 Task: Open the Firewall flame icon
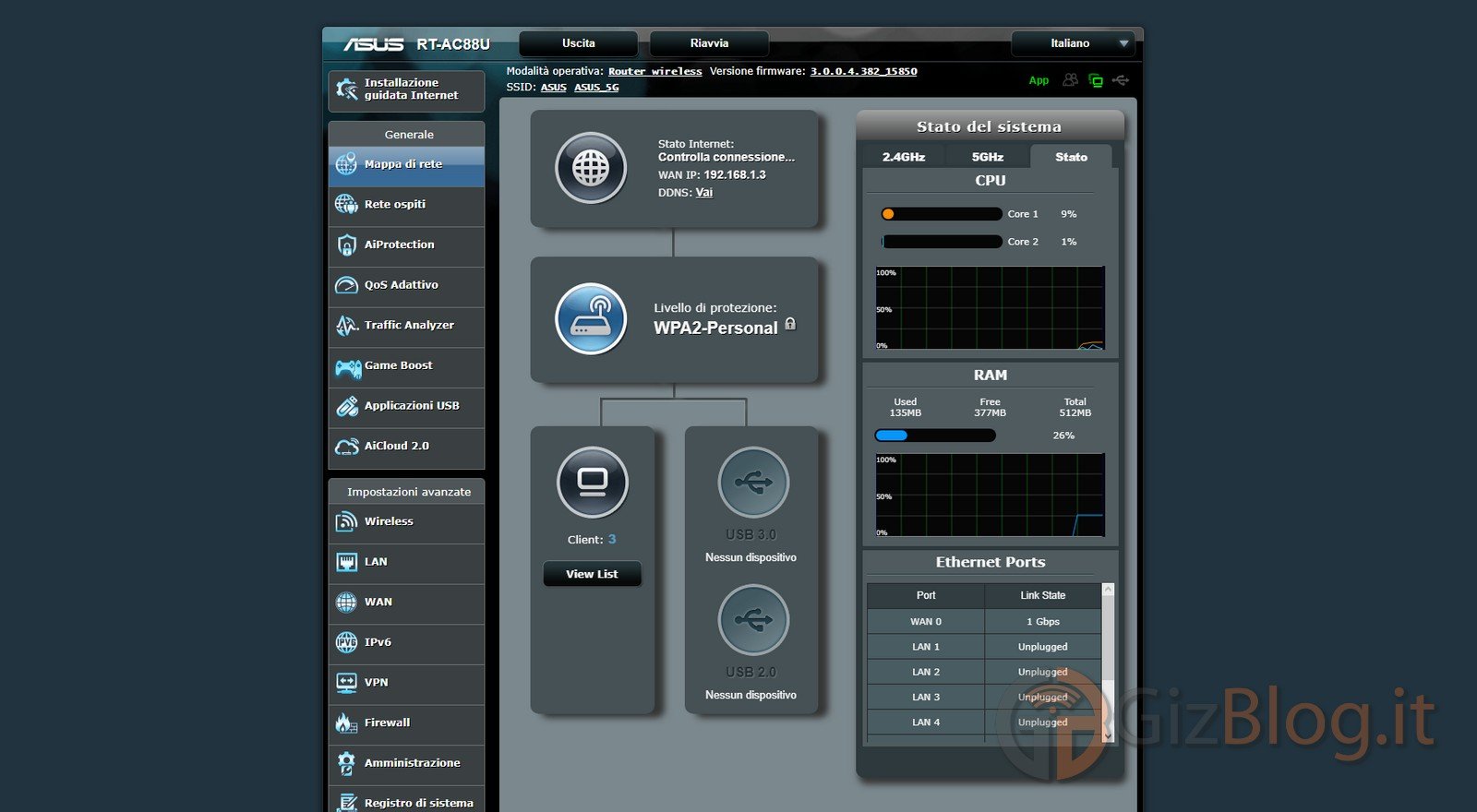click(x=346, y=722)
